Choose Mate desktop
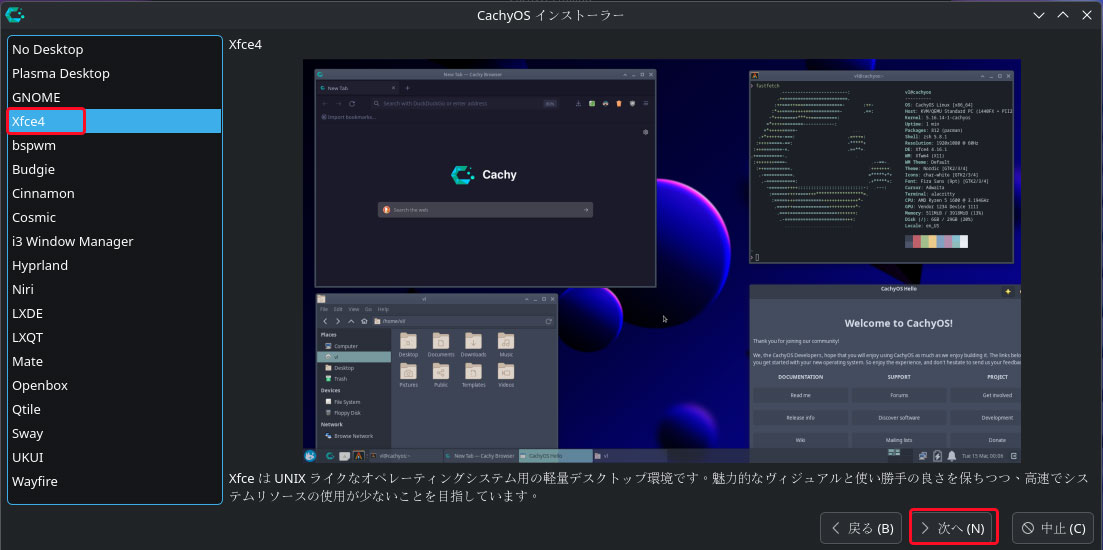 point(115,362)
